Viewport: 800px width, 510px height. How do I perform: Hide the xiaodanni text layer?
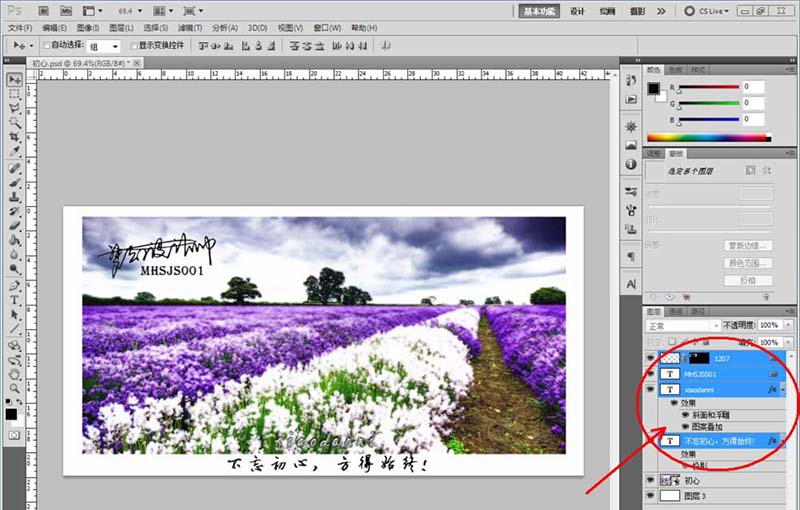point(651,389)
